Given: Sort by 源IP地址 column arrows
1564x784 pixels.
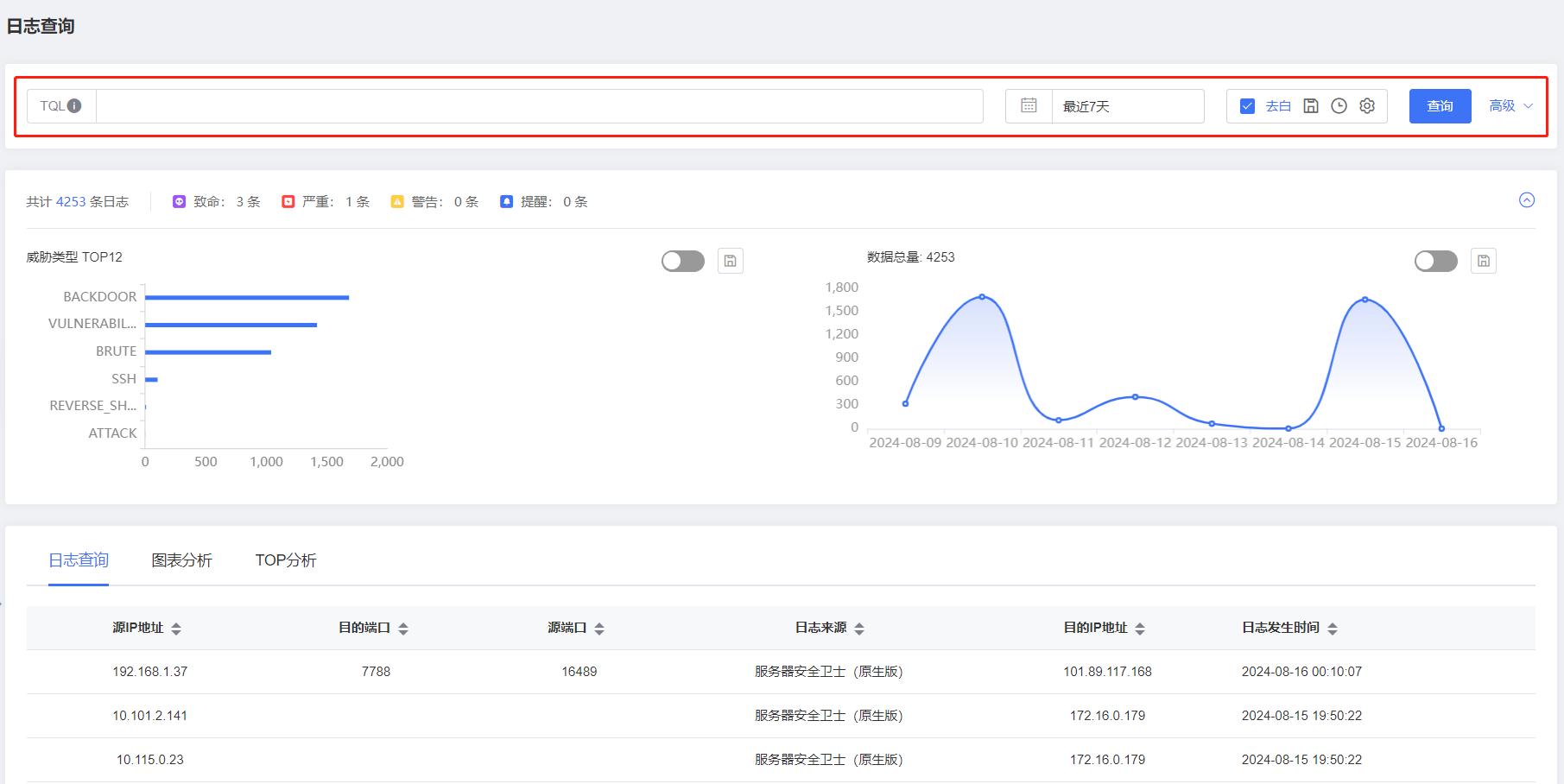Looking at the screenshot, I should pos(176,629).
